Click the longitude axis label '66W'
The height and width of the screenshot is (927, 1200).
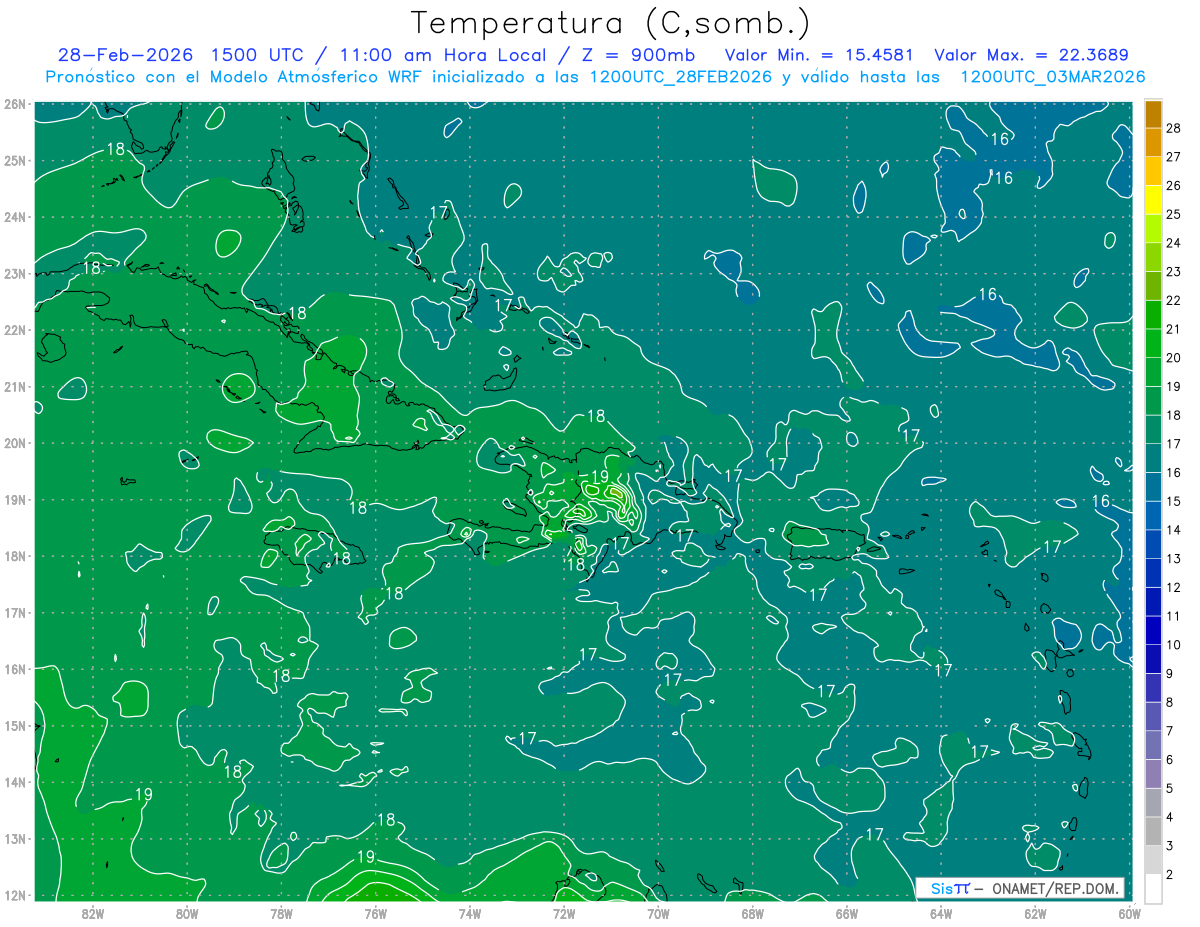click(847, 912)
